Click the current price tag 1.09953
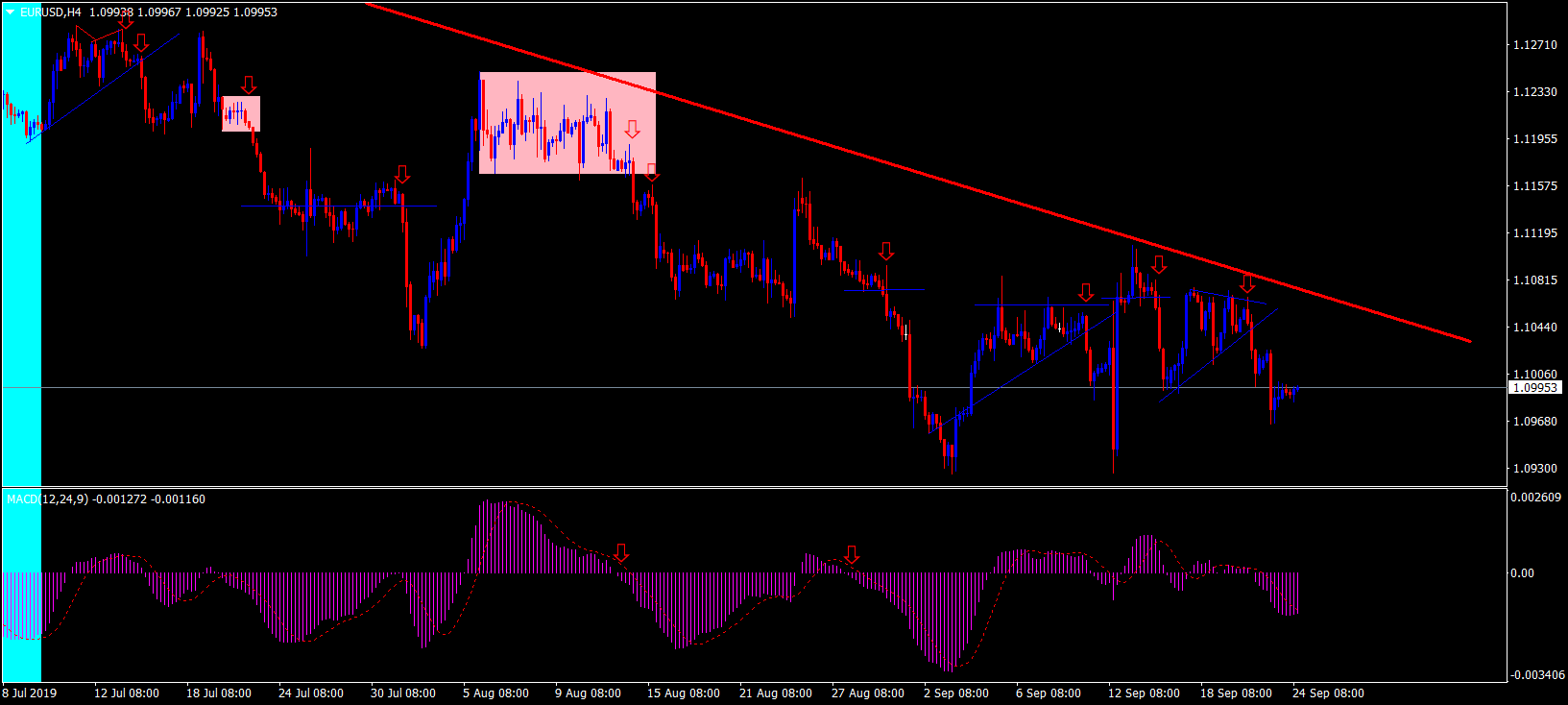 pos(1534,388)
